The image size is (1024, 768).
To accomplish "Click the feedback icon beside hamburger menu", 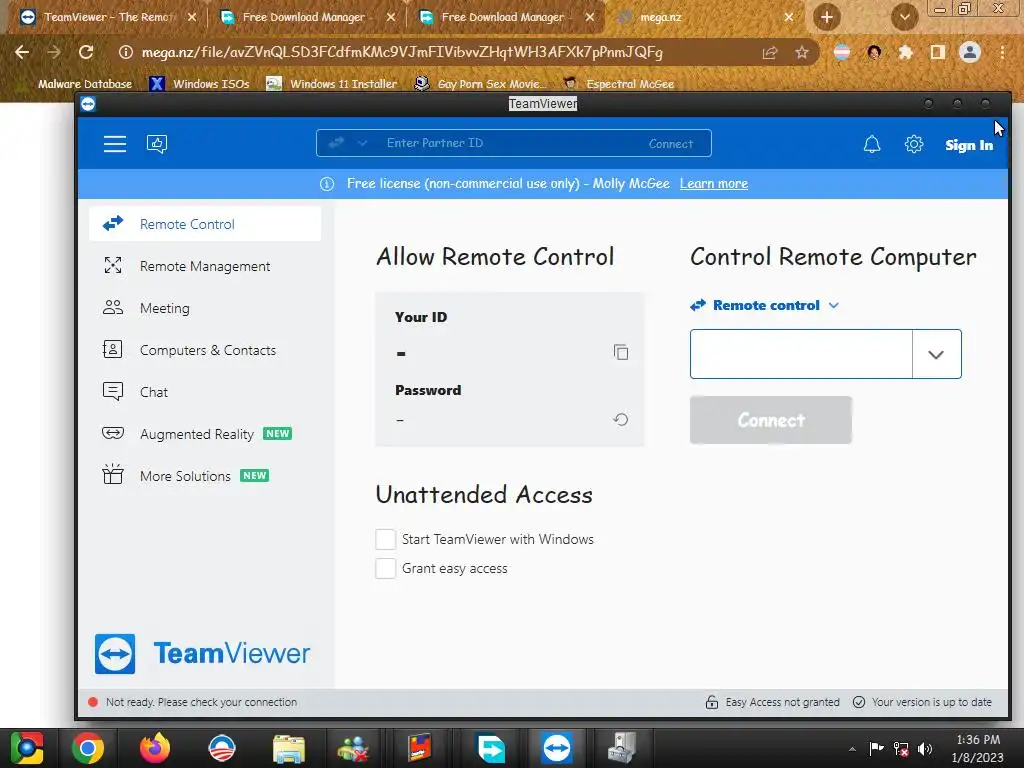I will click(x=157, y=144).
